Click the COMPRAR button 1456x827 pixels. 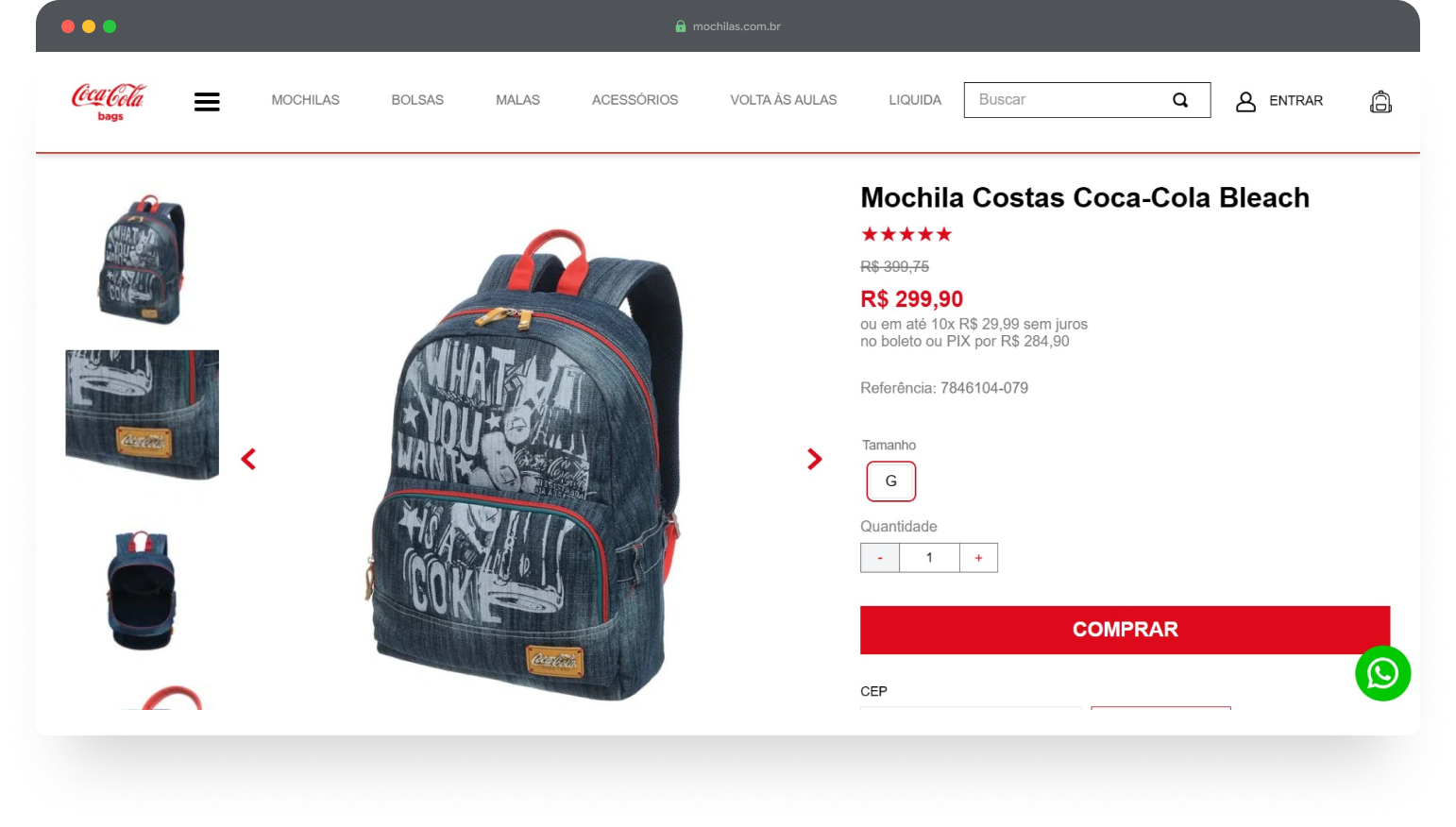1125,630
